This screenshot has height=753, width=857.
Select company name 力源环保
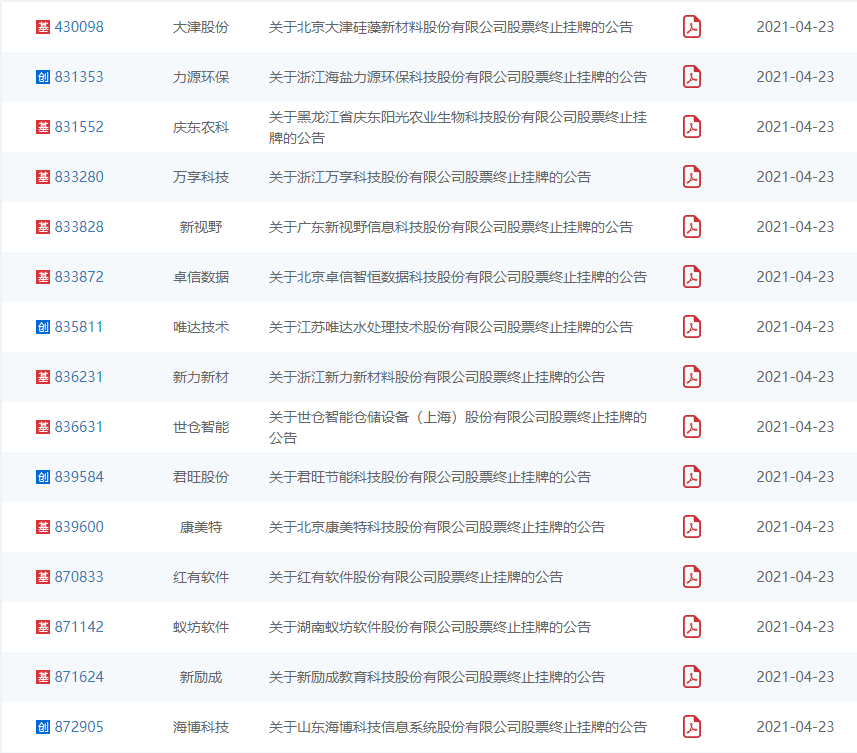[201, 77]
